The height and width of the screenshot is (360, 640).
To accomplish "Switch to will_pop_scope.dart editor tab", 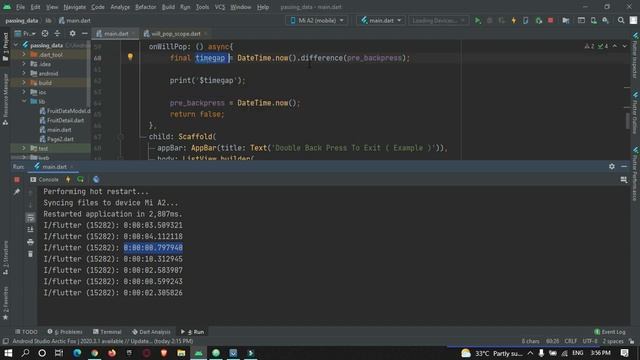I will [175, 33].
